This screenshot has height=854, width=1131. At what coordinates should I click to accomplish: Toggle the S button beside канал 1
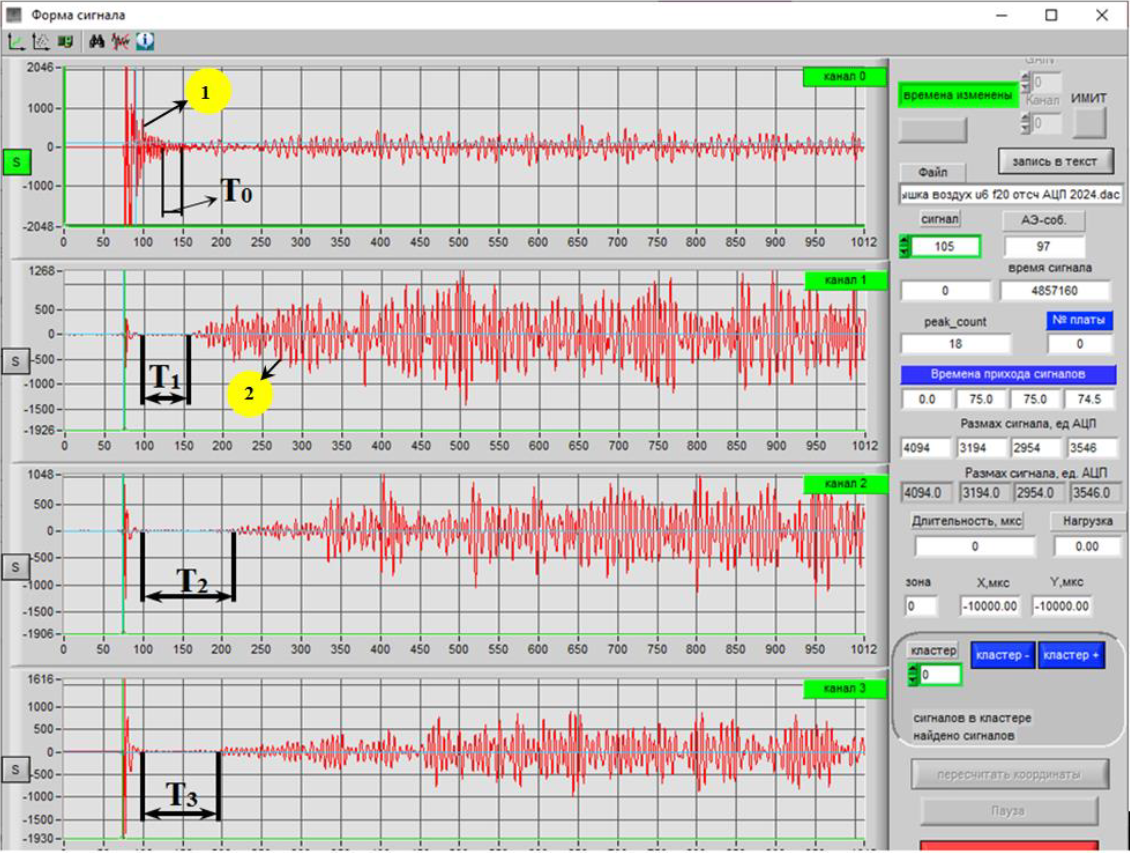(x=15, y=362)
